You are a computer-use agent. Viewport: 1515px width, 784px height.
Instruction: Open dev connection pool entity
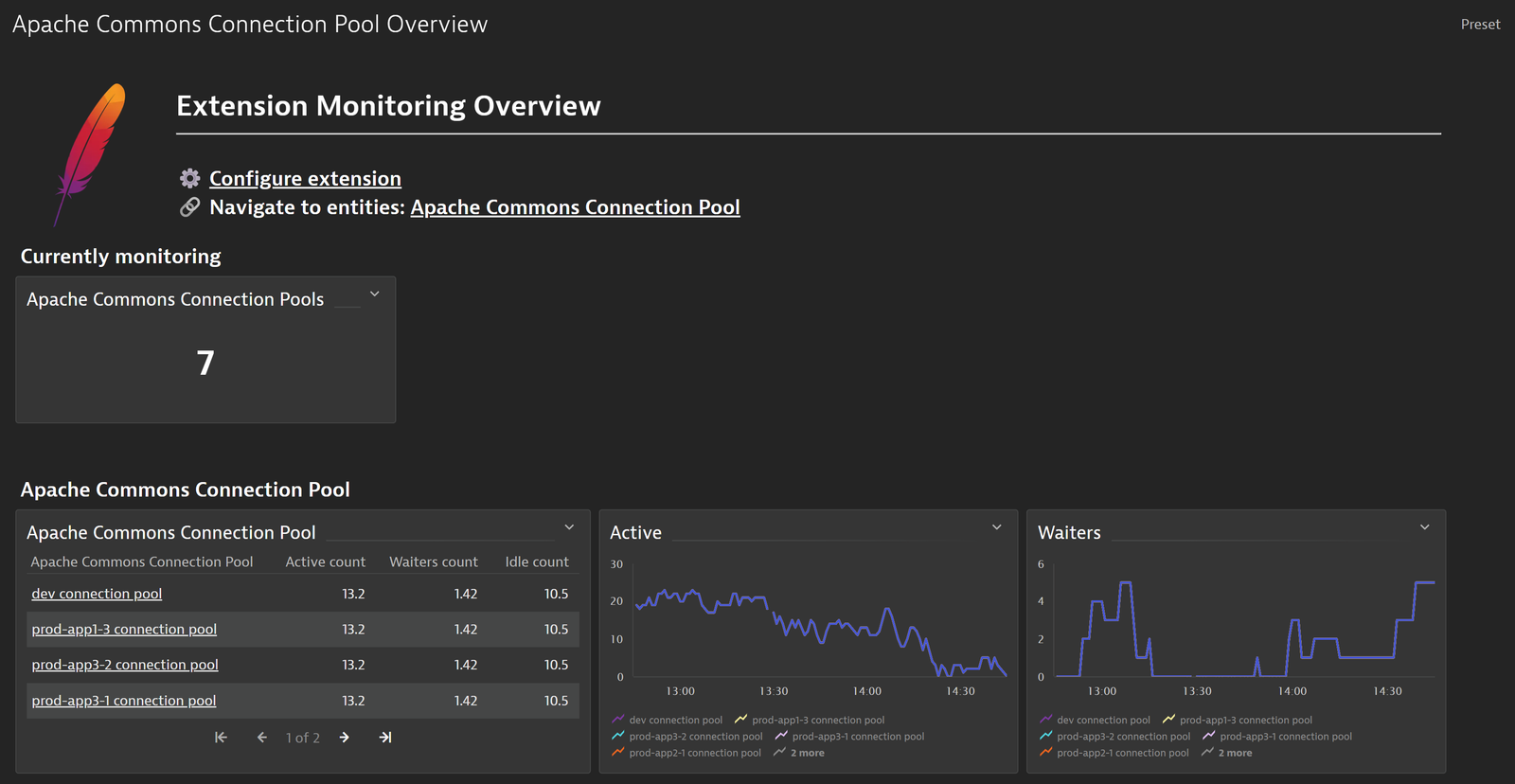(97, 594)
